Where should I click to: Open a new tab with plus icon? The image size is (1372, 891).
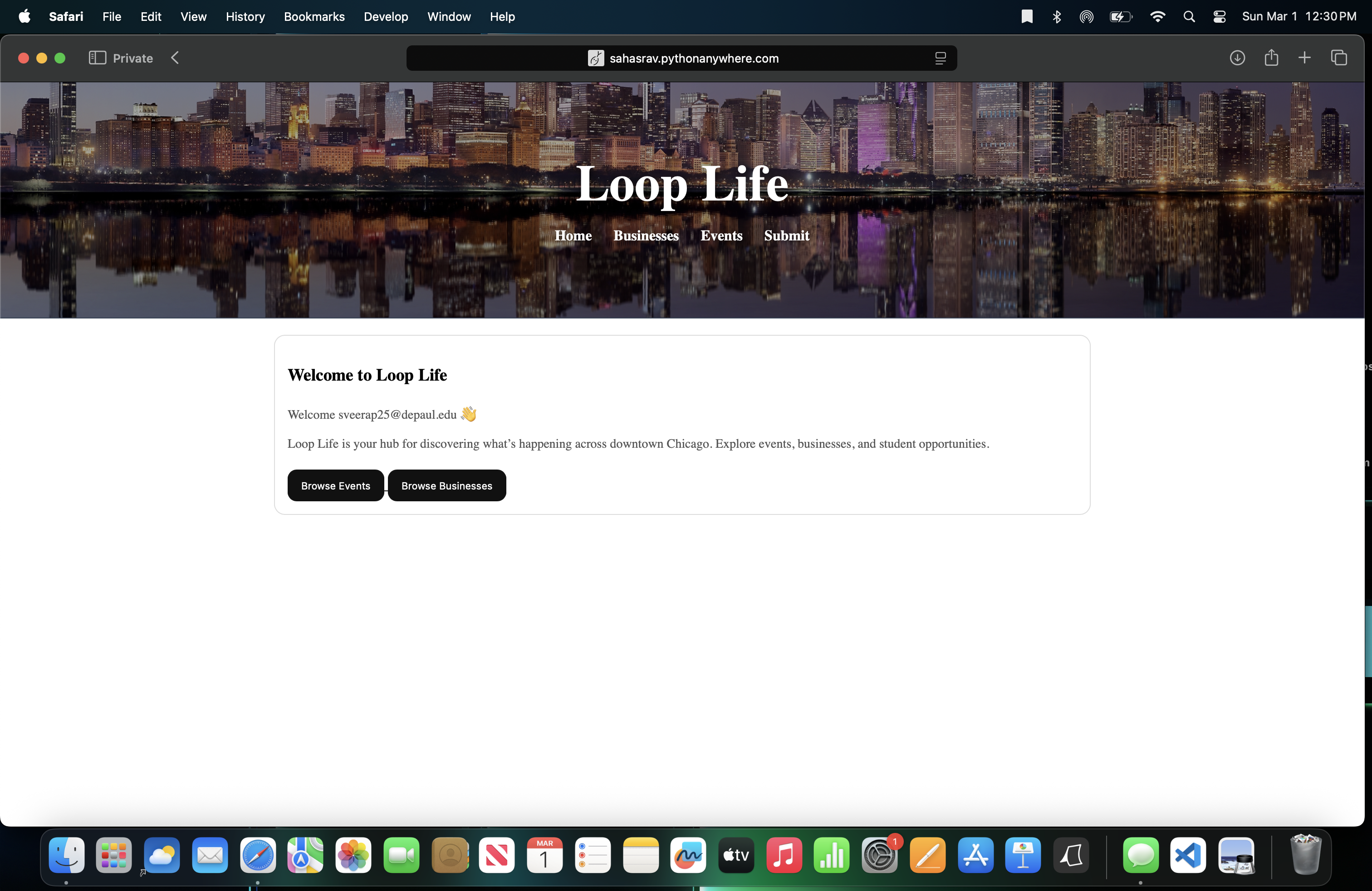point(1304,58)
